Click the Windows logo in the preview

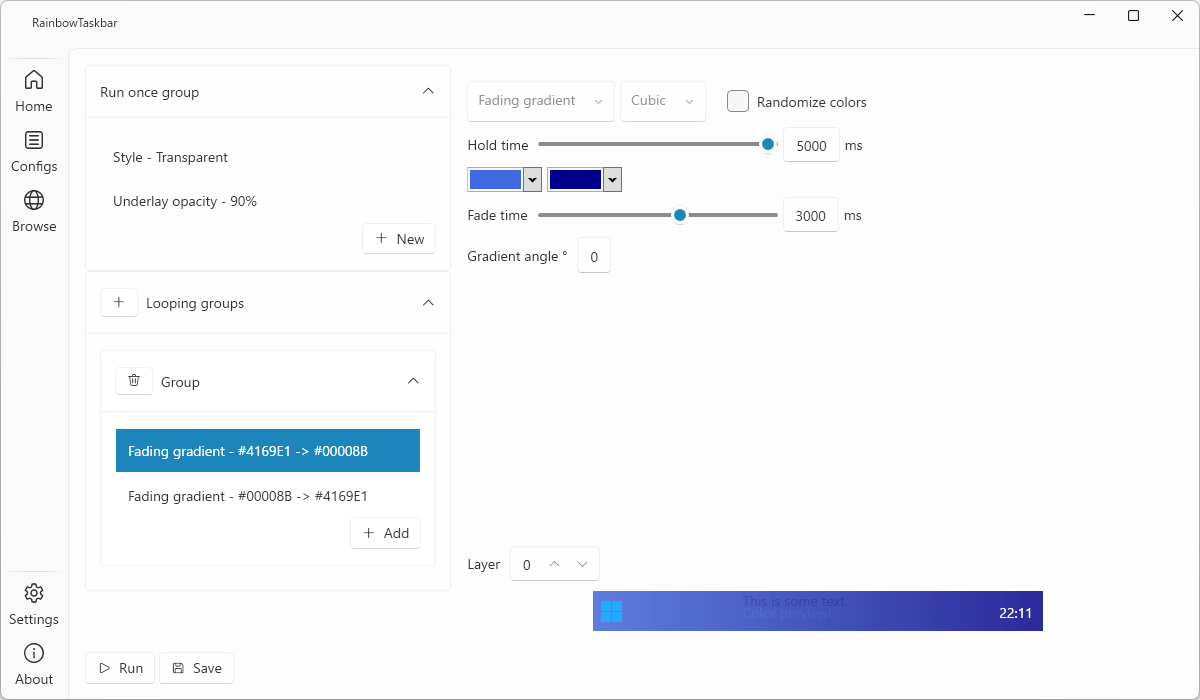pyautogui.click(x=612, y=611)
